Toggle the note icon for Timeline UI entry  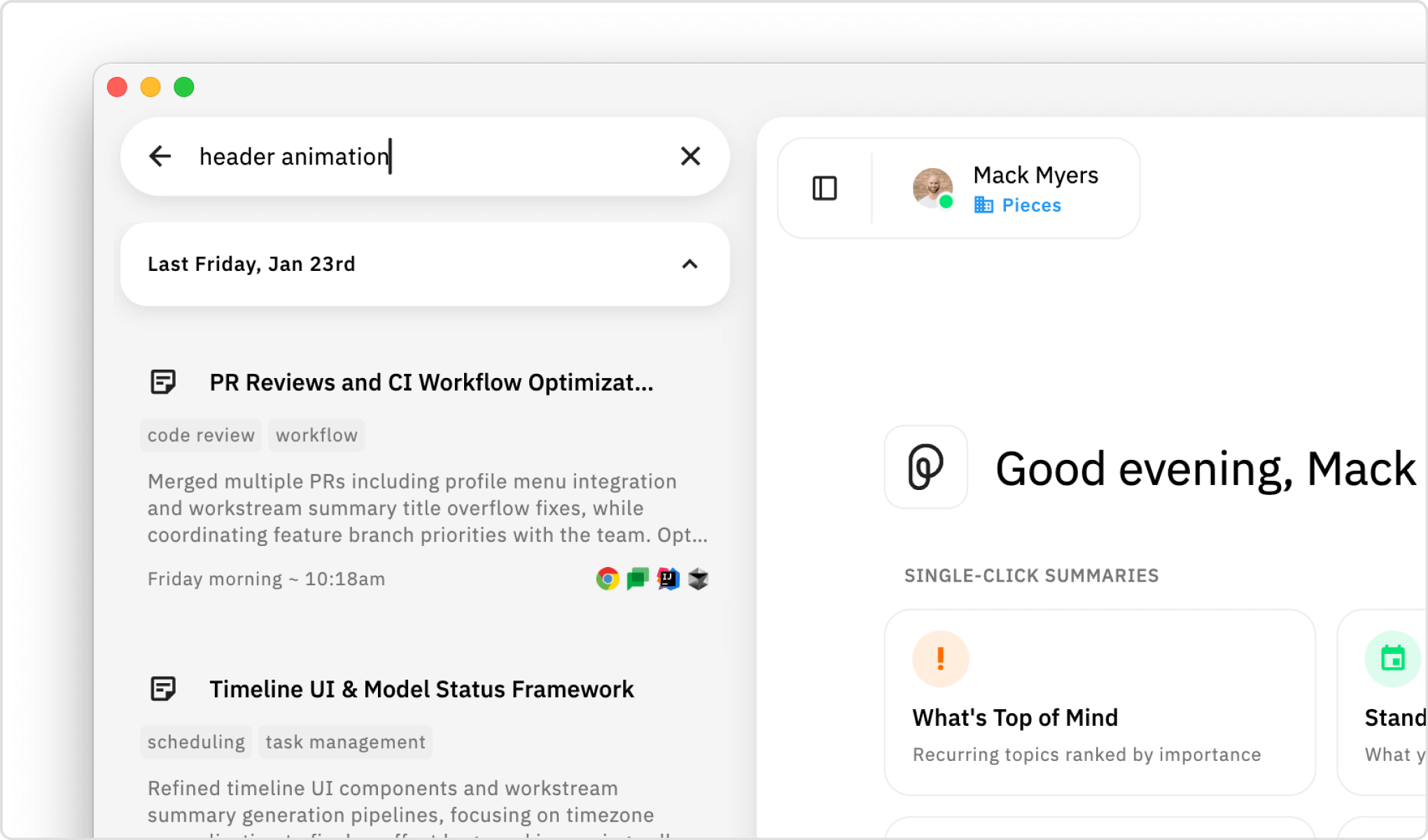click(x=162, y=689)
